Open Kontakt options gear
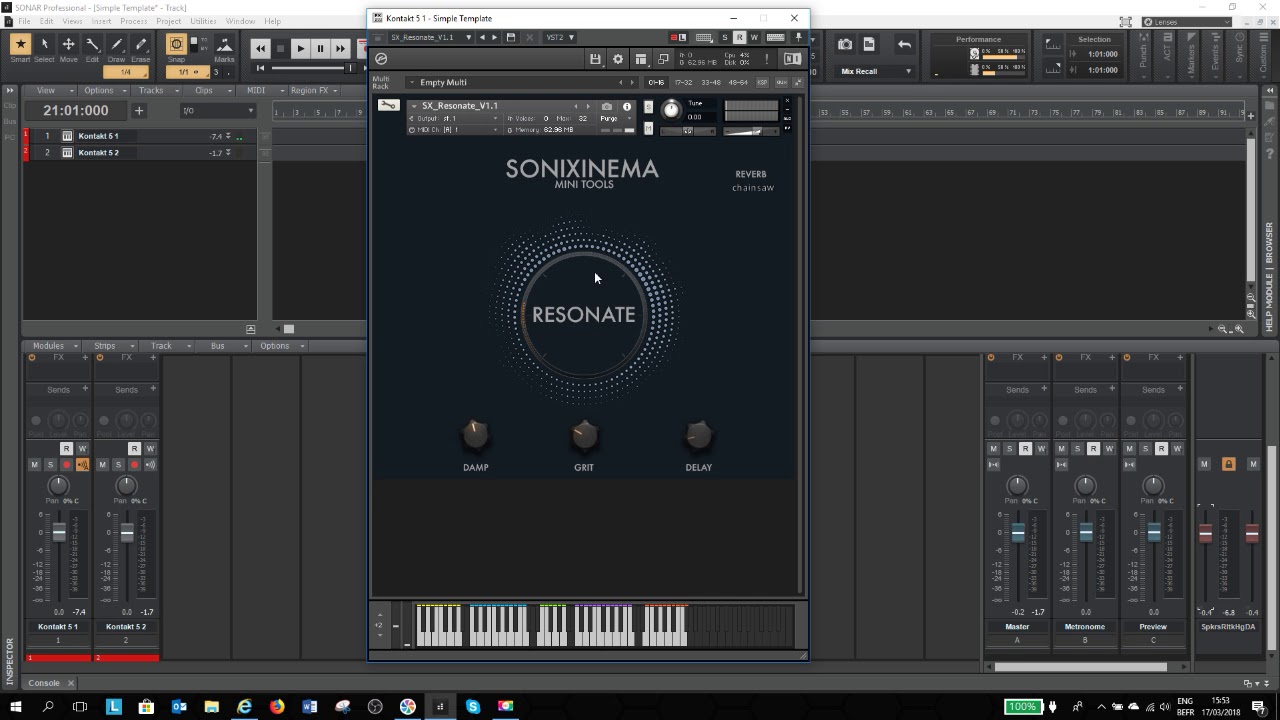This screenshot has width=1280, height=720. coord(618,59)
